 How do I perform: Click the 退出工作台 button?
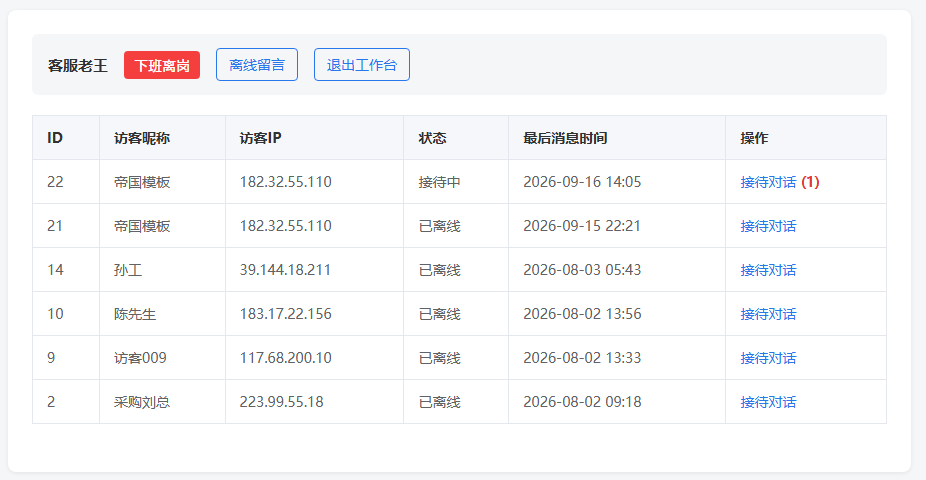(362, 65)
